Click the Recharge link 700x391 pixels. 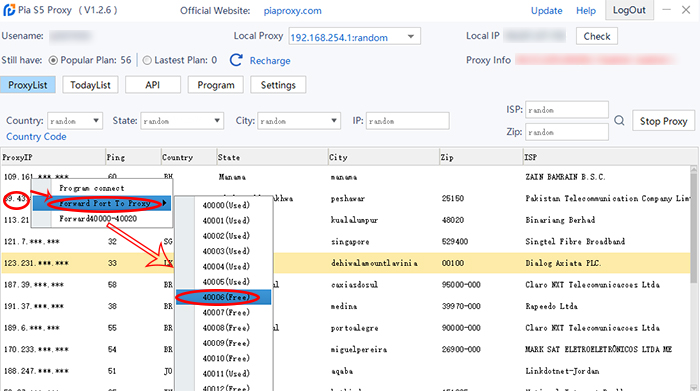click(270, 61)
